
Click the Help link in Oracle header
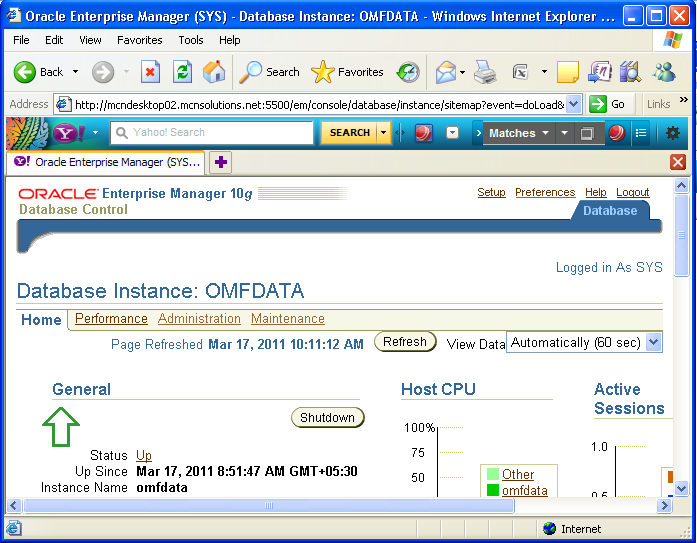[596, 192]
